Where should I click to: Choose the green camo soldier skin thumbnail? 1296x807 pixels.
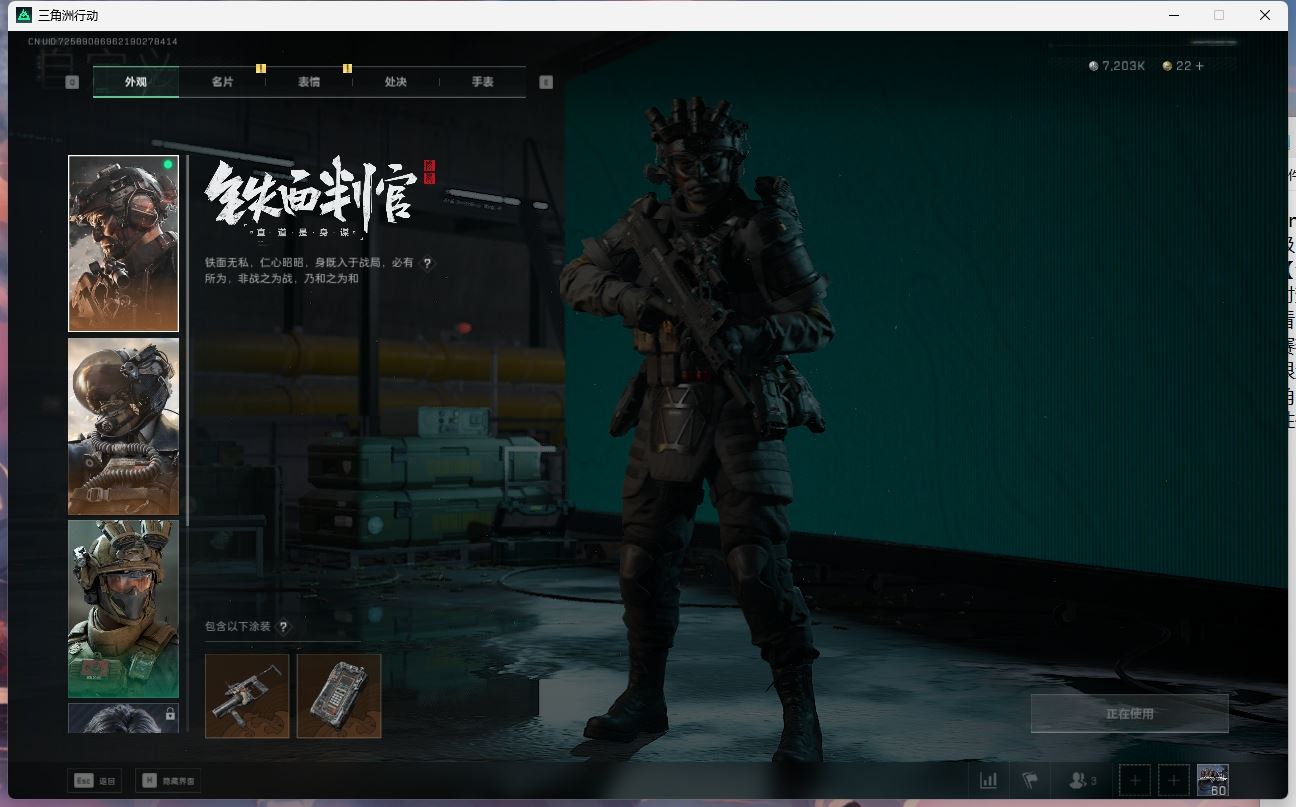click(123, 608)
